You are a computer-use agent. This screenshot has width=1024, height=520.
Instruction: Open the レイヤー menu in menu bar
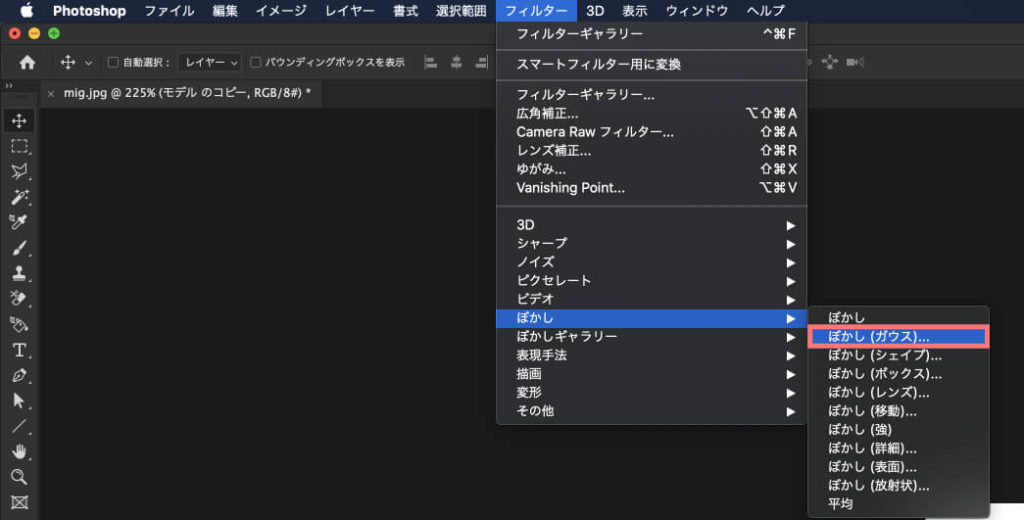point(351,10)
